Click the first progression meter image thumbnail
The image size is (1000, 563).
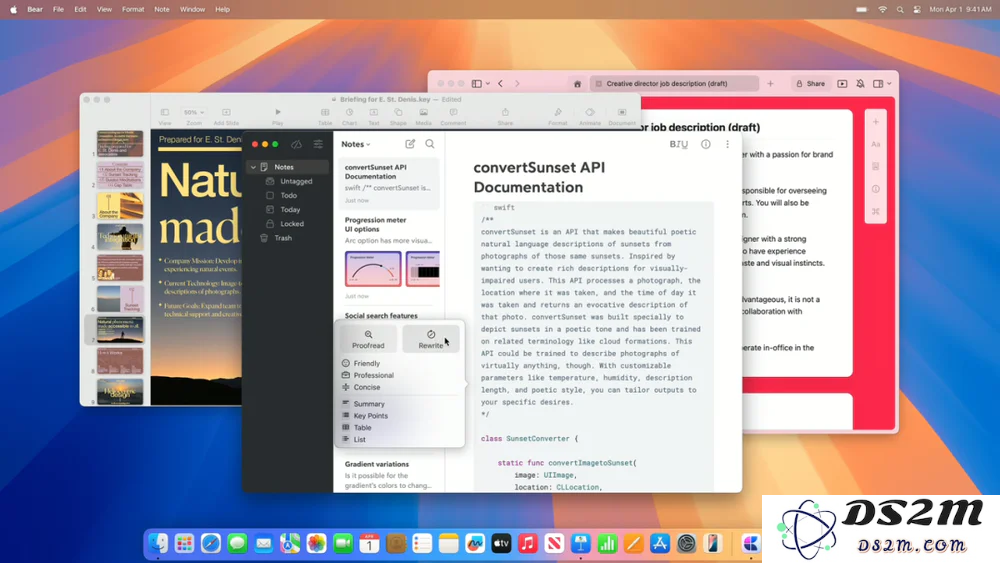coord(373,268)
